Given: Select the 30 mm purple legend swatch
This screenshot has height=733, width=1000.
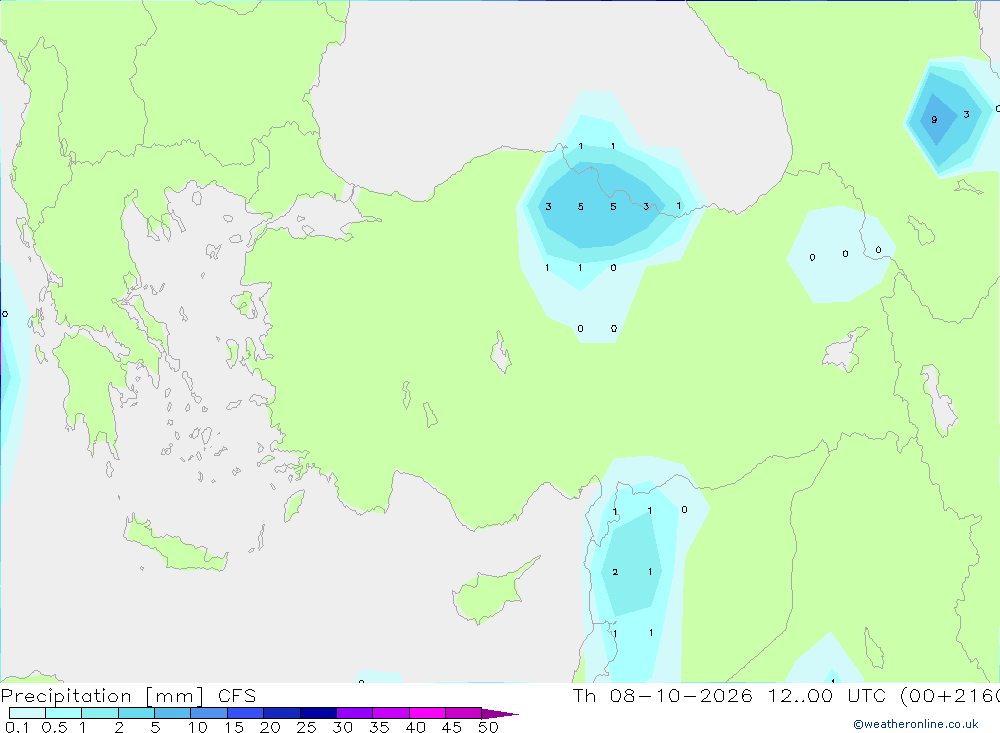Looking at the screenshot, I should (354, 713).
